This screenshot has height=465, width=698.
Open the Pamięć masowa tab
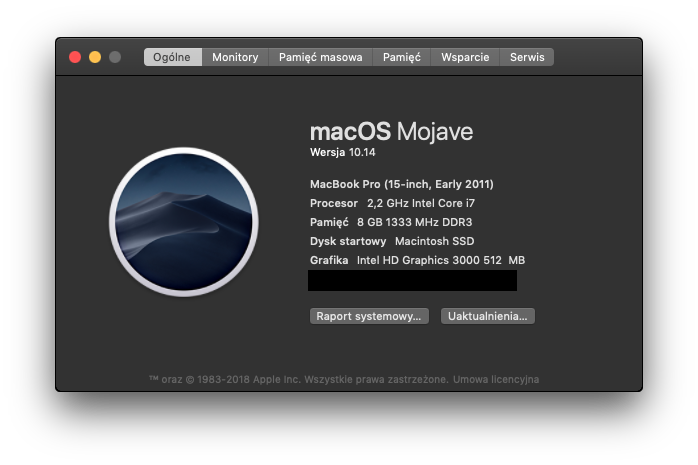[321, 57]
